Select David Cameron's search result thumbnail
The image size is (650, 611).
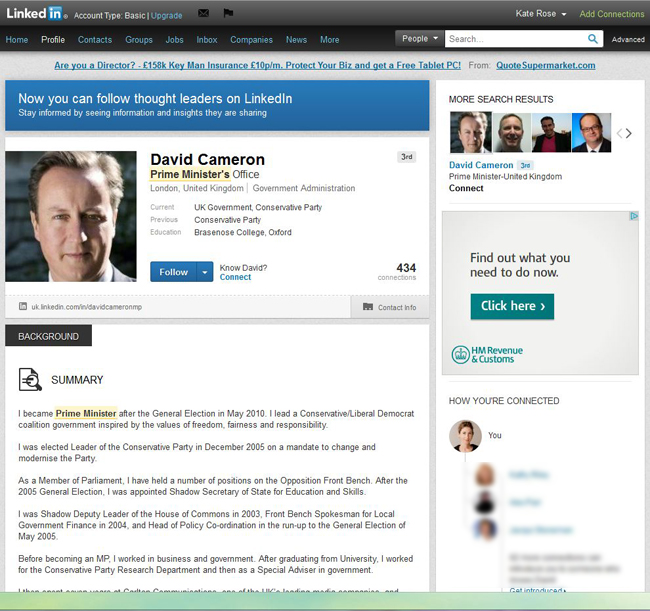click(471, 133)
